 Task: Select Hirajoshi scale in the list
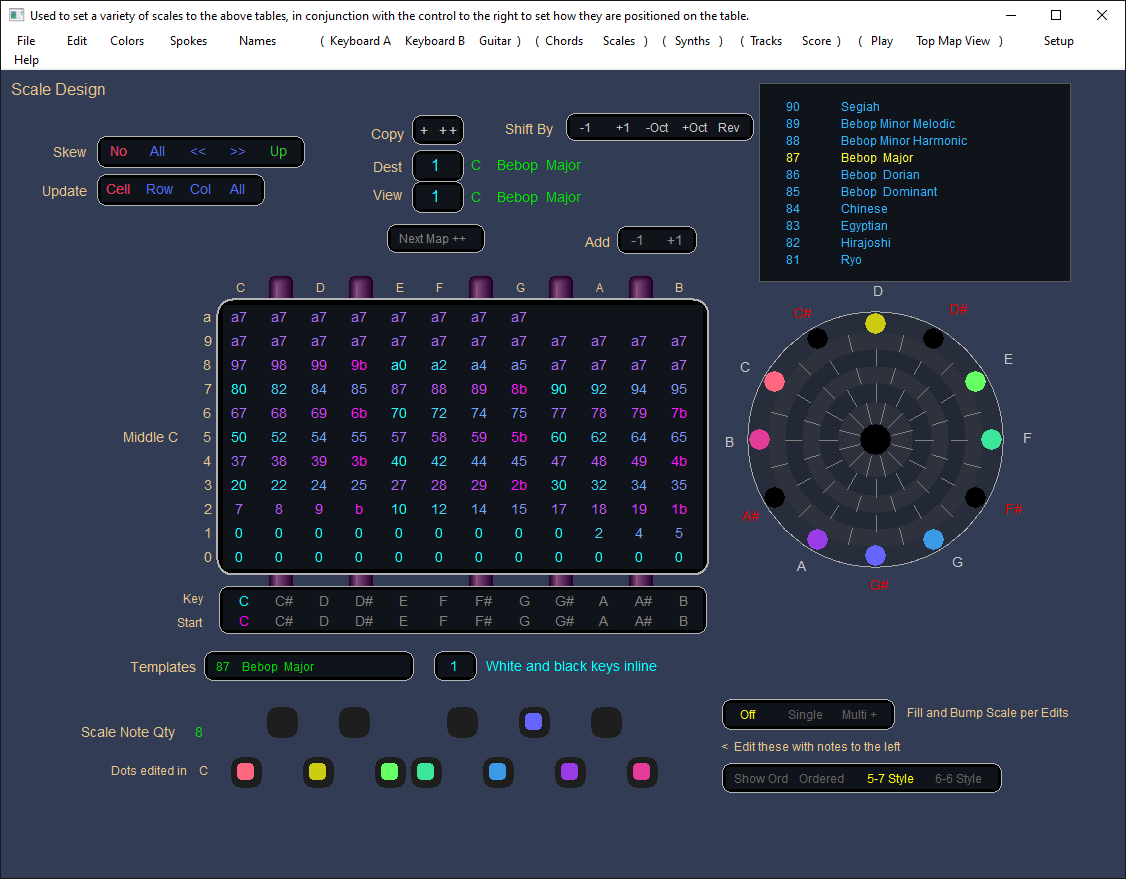click(865, 243)
